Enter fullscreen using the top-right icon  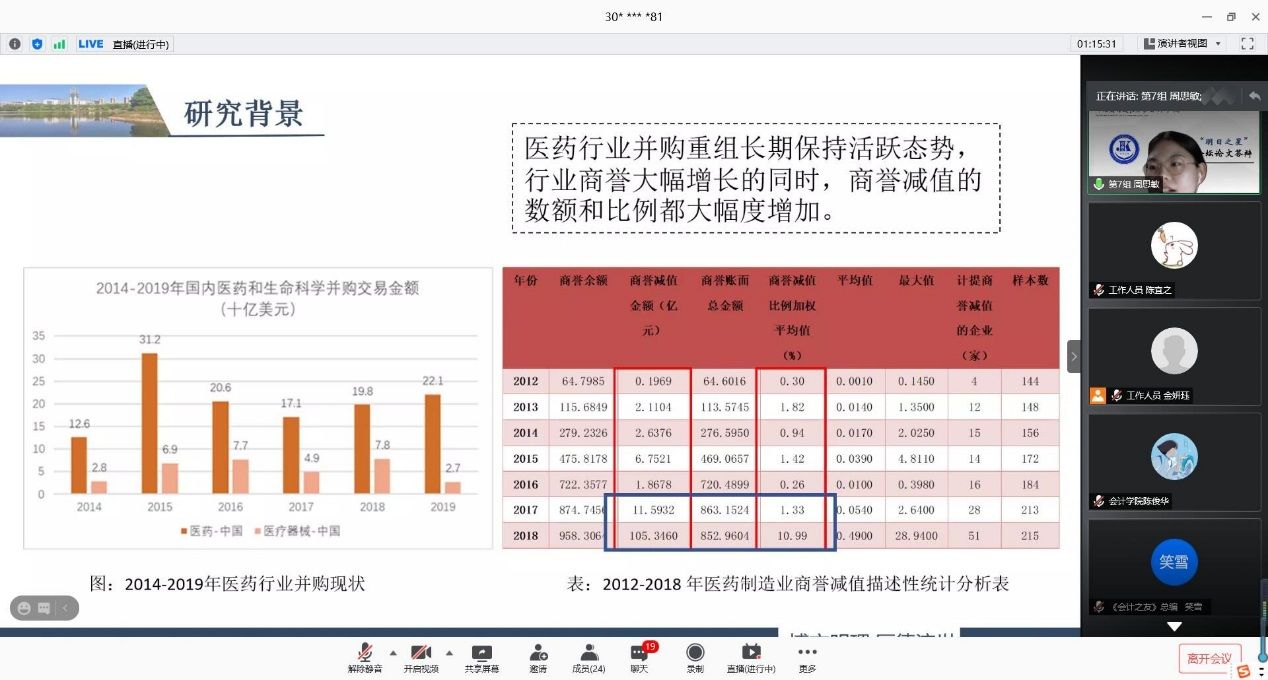[x=1247, y=44]
